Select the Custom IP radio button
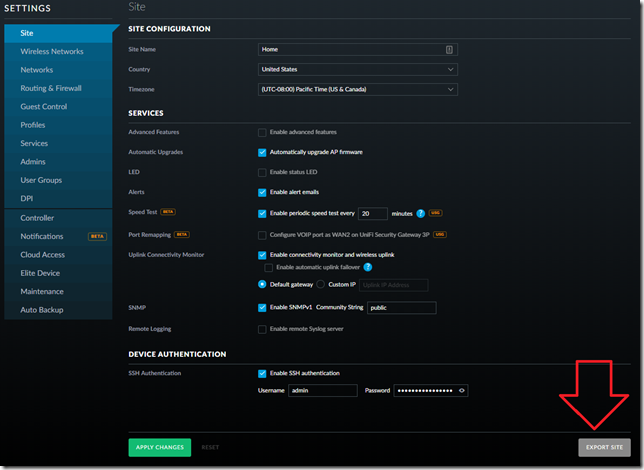The height and width of the screenshot is (470, 644). tap(320, 285)
